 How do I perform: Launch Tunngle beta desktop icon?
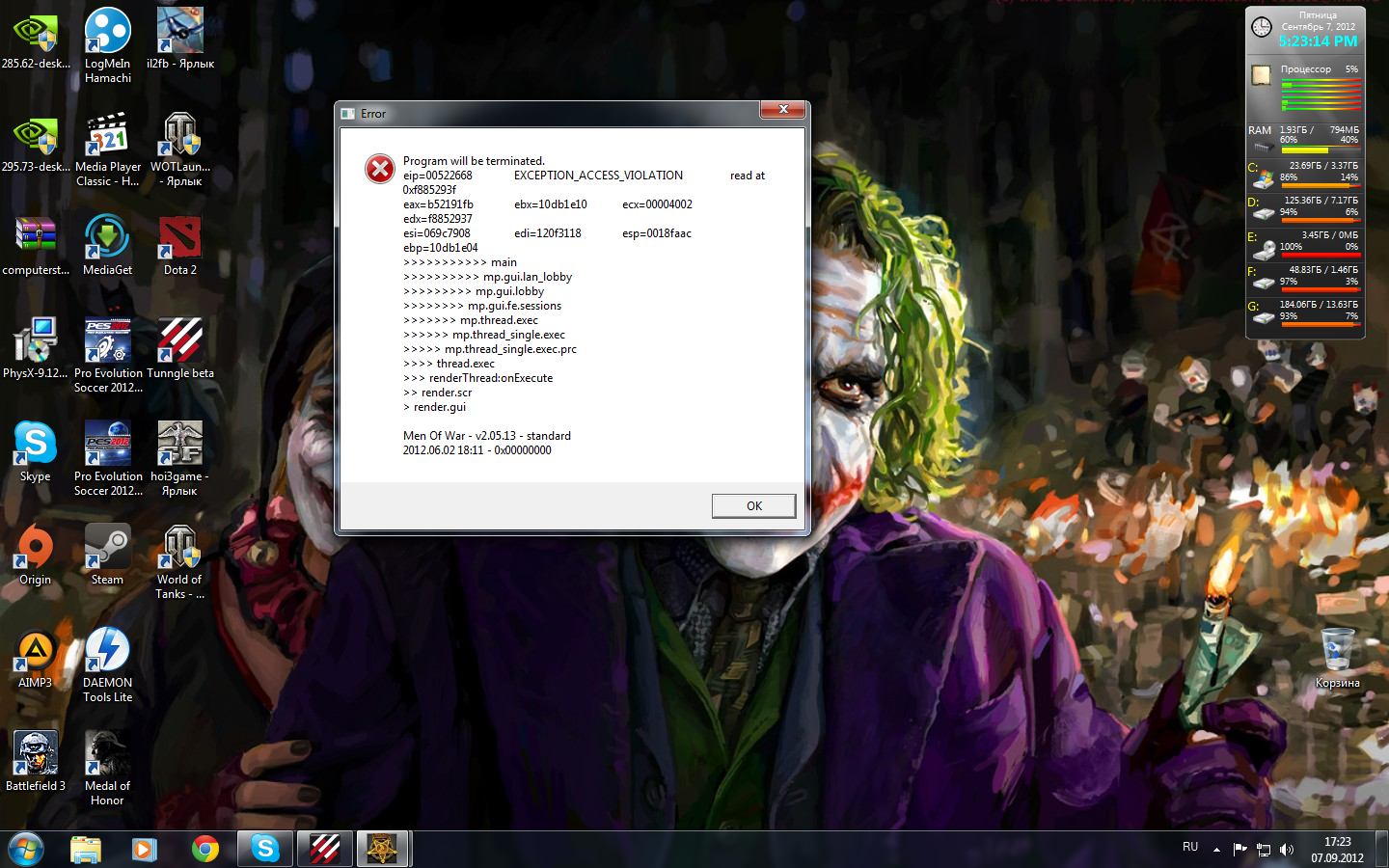click(180, 349)
